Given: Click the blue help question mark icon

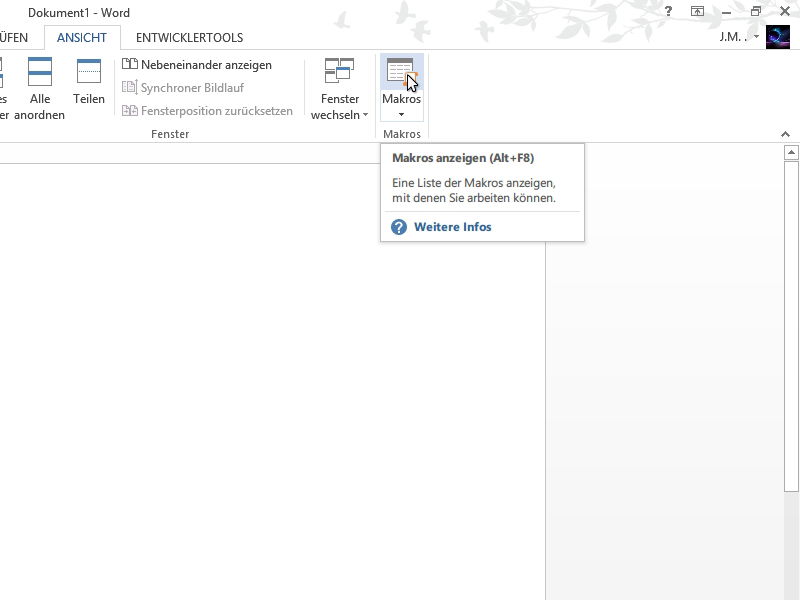Looking at the screenshot, I should (399, 227).
